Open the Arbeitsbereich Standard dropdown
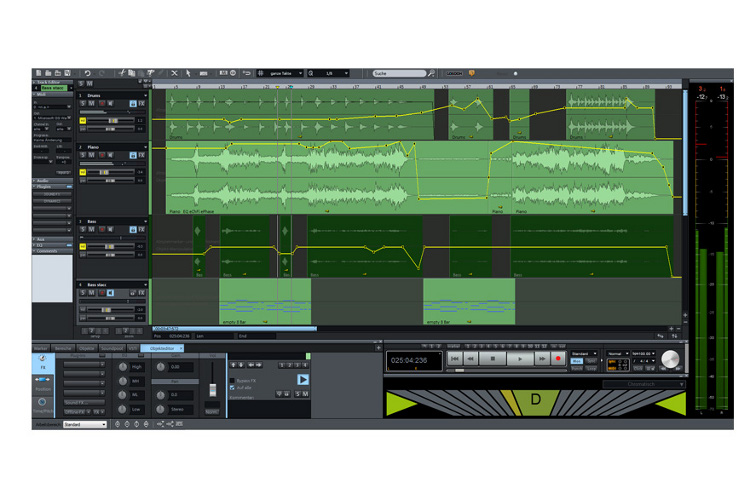 coord(85,425)
